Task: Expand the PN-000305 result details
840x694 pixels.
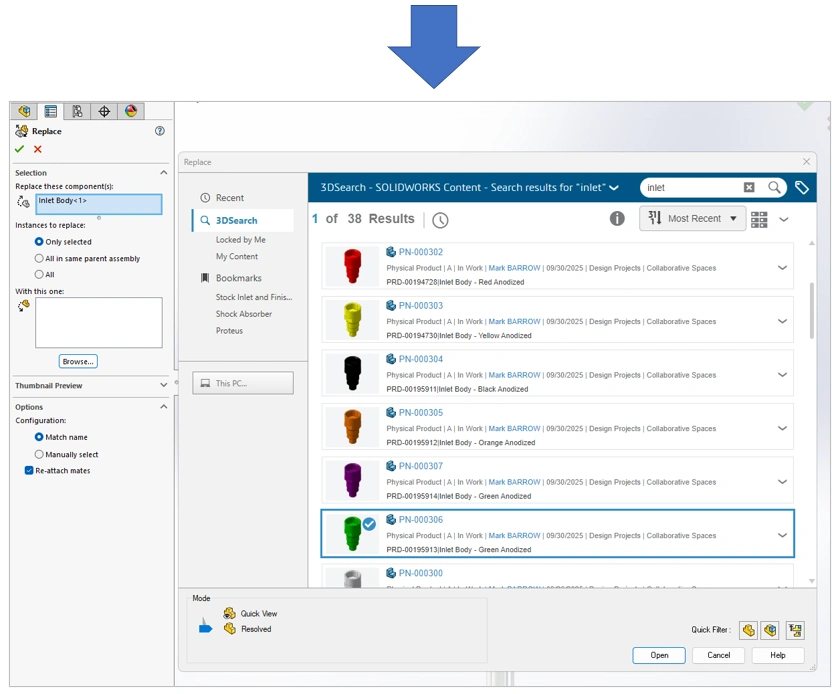Action: (782, 428)
